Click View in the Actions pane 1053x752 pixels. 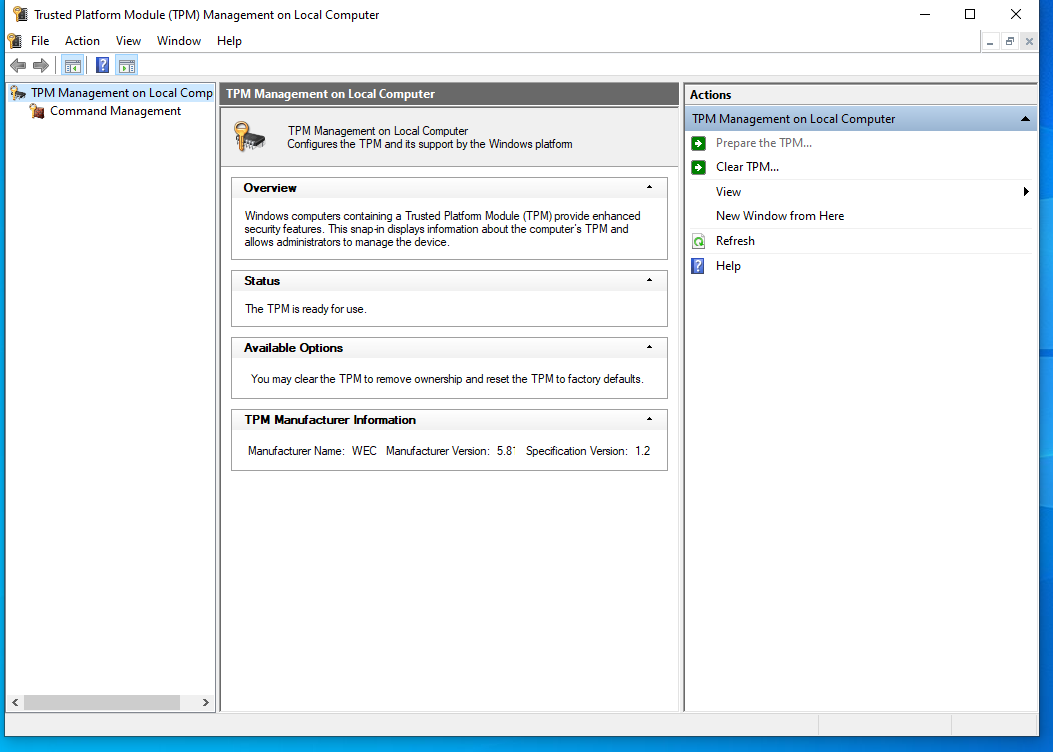(728, 192)
